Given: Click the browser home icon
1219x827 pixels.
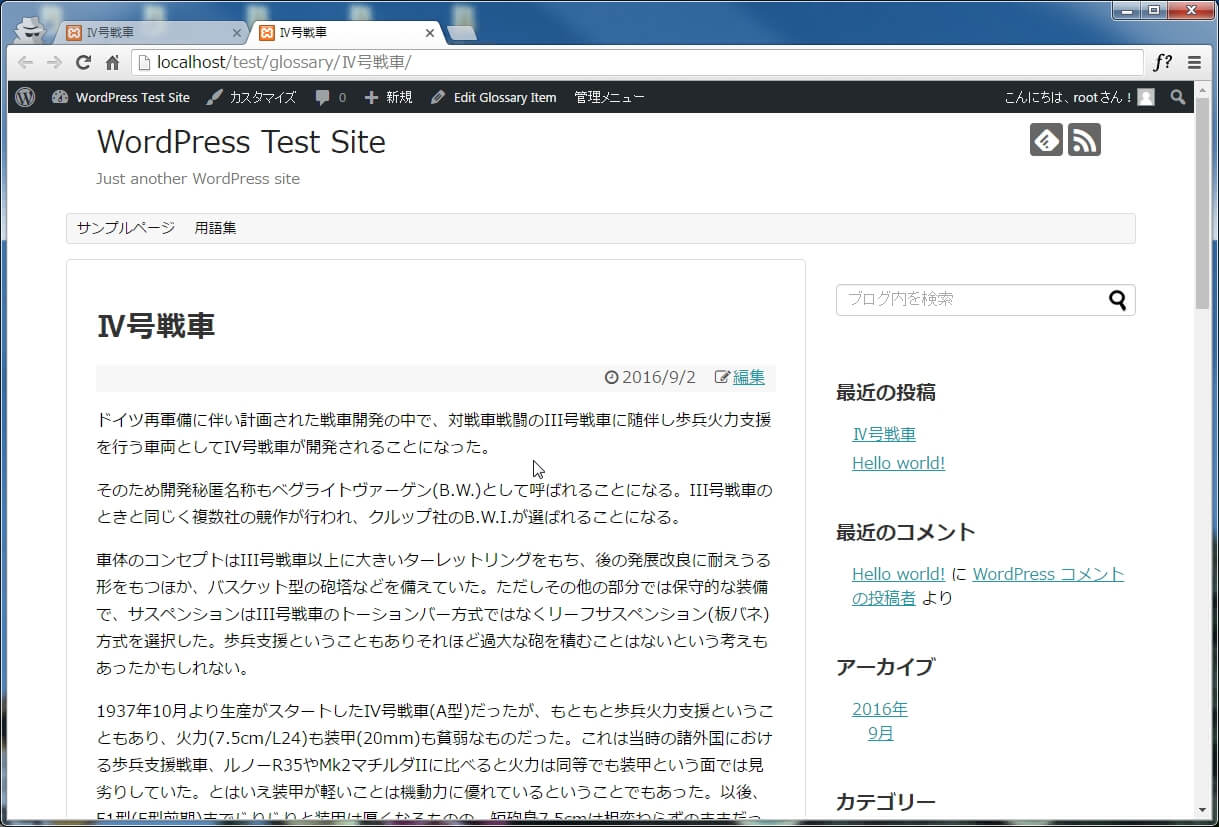Looking at the screenshot, I should pyautogui.click(x=113, y=63).
